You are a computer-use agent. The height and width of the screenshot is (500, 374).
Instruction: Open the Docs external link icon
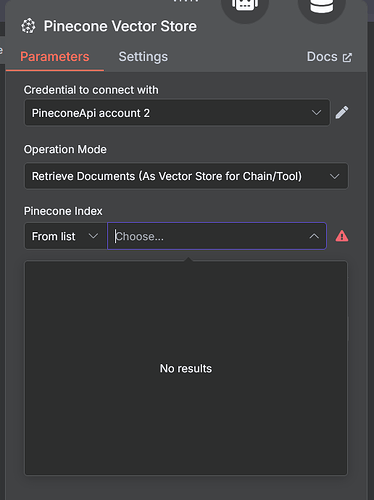click(347, 57)
